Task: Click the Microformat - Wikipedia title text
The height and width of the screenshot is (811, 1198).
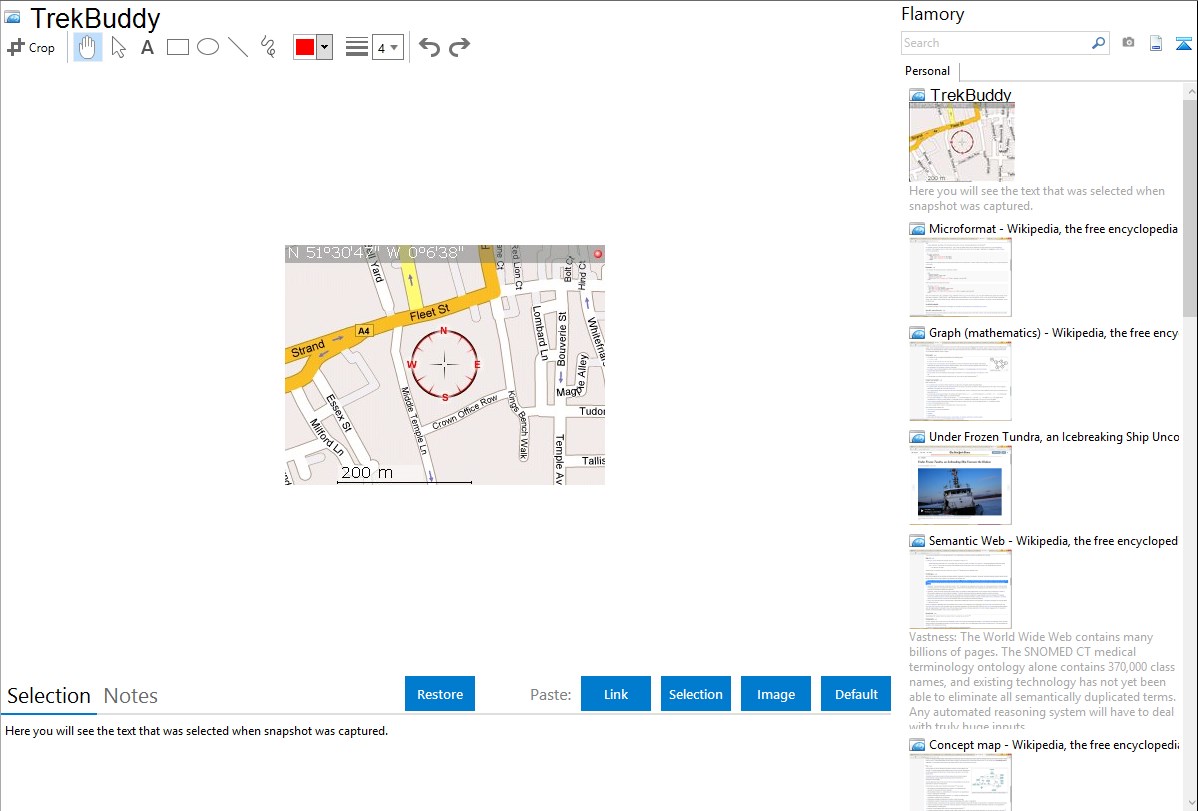Action: pos(1053,229)
